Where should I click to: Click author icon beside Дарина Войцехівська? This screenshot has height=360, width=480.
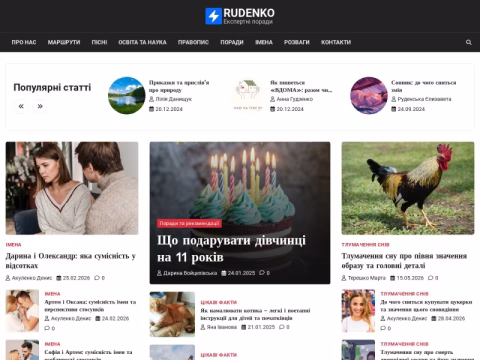(x=159, y=273)
